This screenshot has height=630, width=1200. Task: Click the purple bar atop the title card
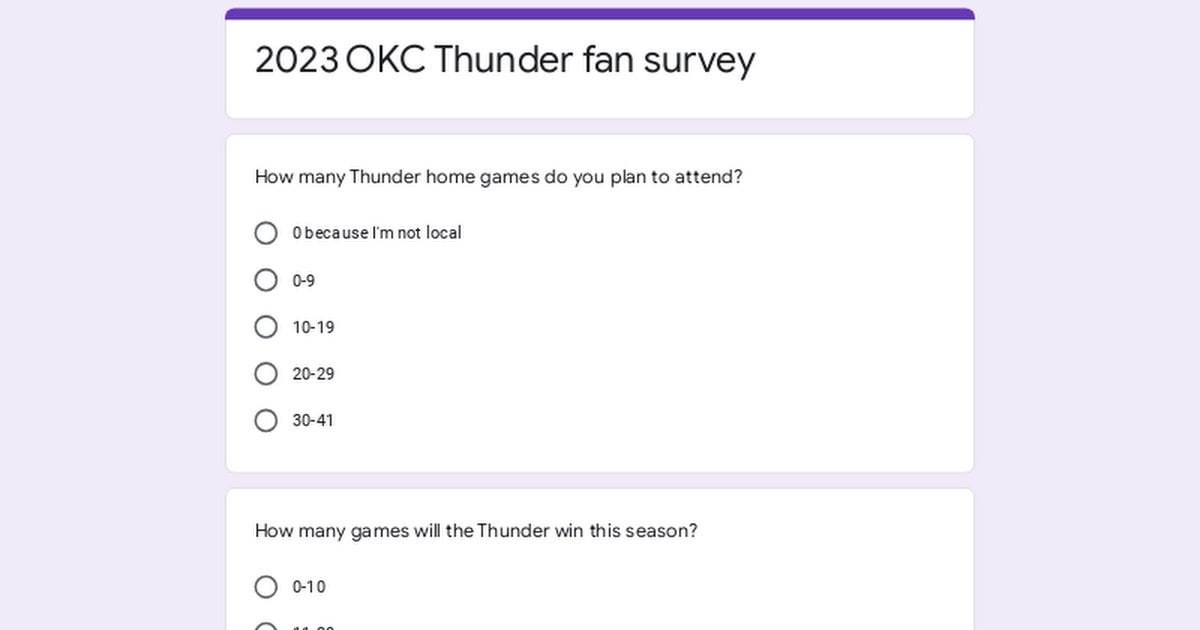pos(600,13)
